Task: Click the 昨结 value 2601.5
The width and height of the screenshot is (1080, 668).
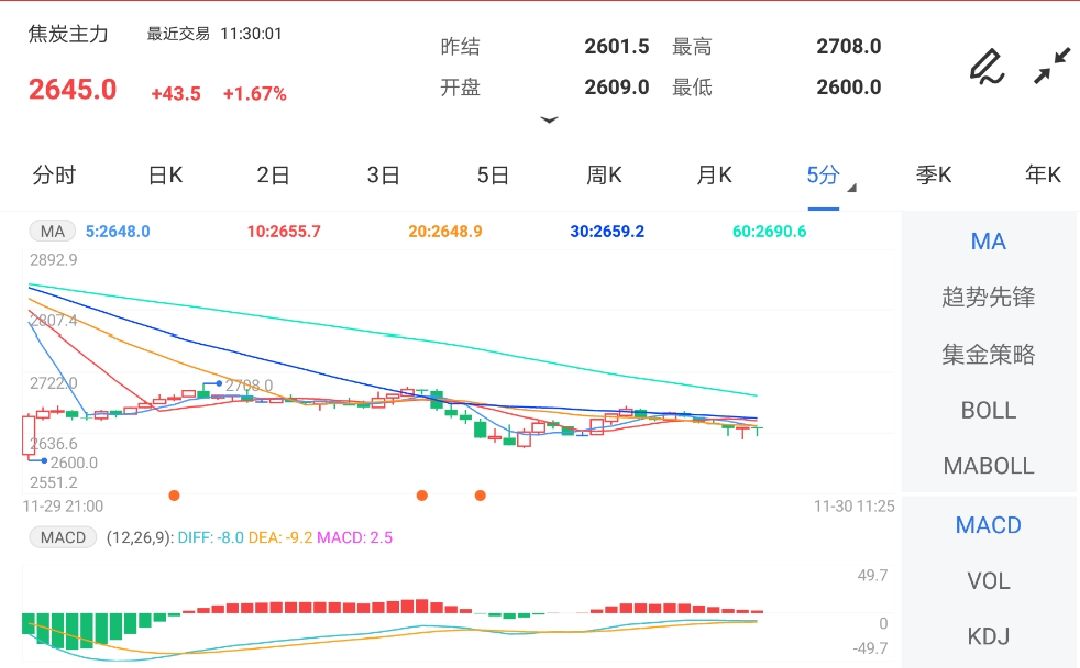Action: click(616, 46)
